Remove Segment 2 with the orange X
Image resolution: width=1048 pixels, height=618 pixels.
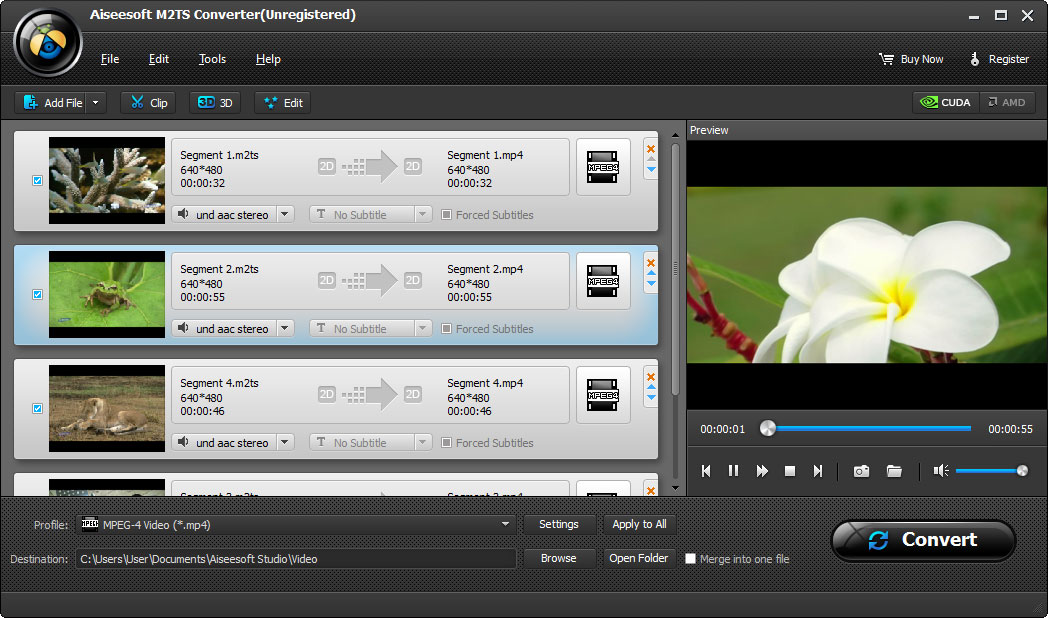point(651,263)
